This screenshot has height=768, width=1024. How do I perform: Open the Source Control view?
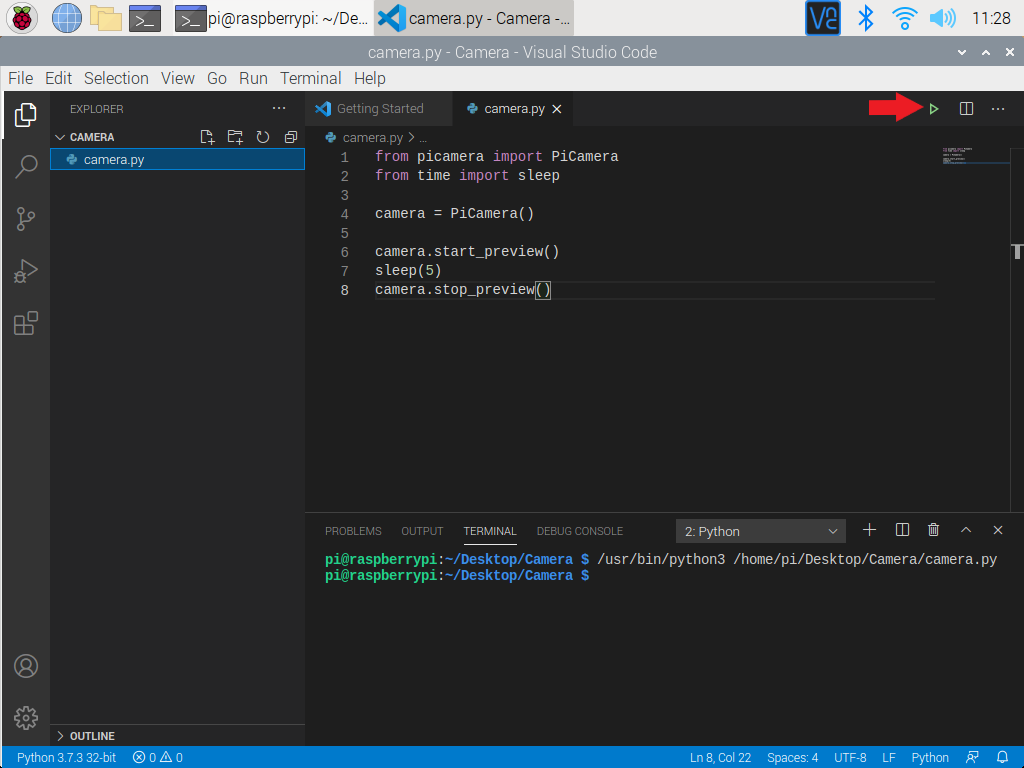[x=26, y=219]
